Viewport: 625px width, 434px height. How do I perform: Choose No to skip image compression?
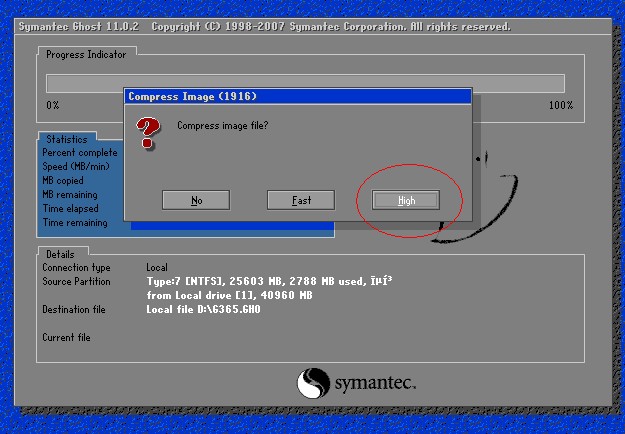pyautogui.click(x=196, y=200)
